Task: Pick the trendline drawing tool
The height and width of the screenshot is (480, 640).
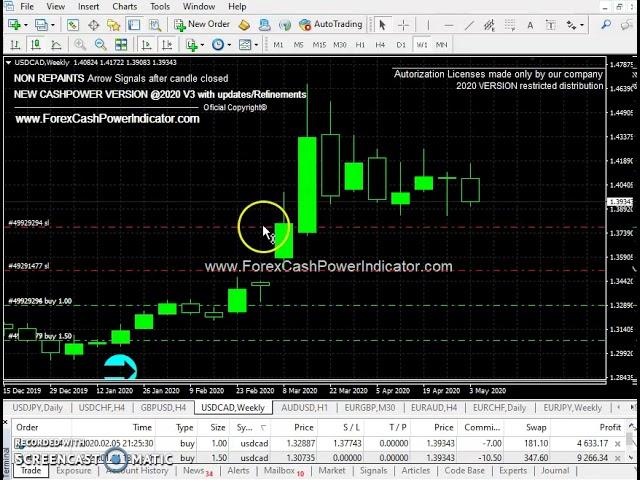Action: click(x=469, y=25)
